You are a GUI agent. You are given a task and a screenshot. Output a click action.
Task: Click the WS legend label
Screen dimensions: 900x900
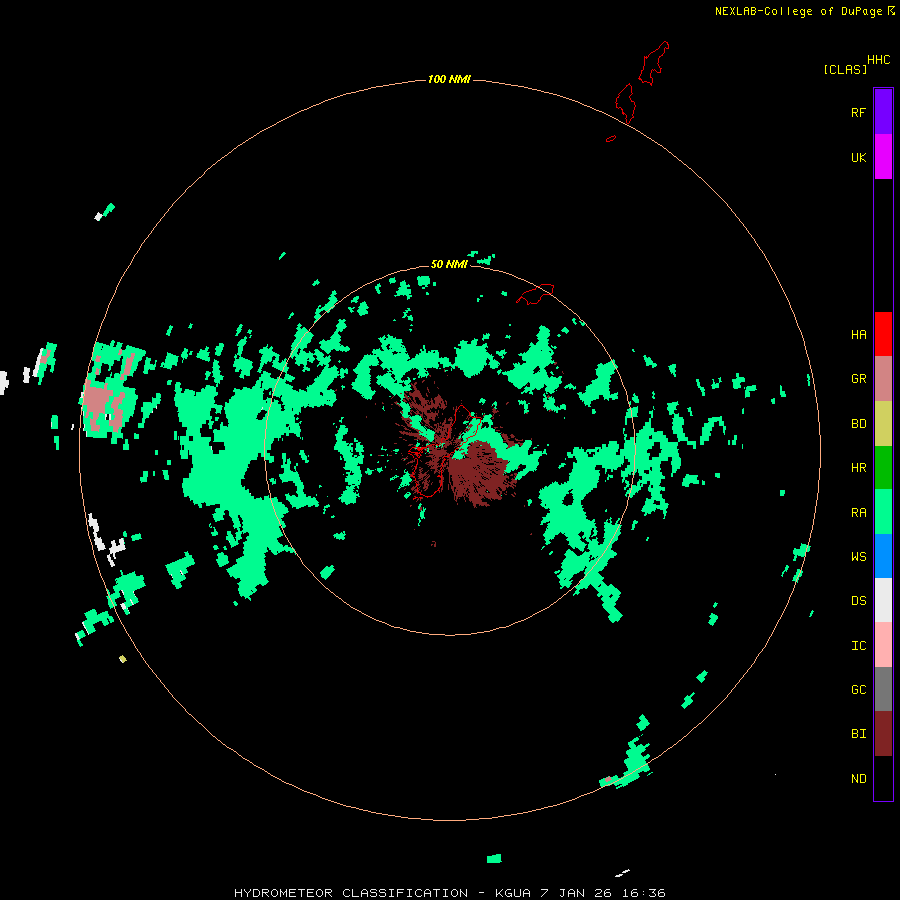[858, 557]
